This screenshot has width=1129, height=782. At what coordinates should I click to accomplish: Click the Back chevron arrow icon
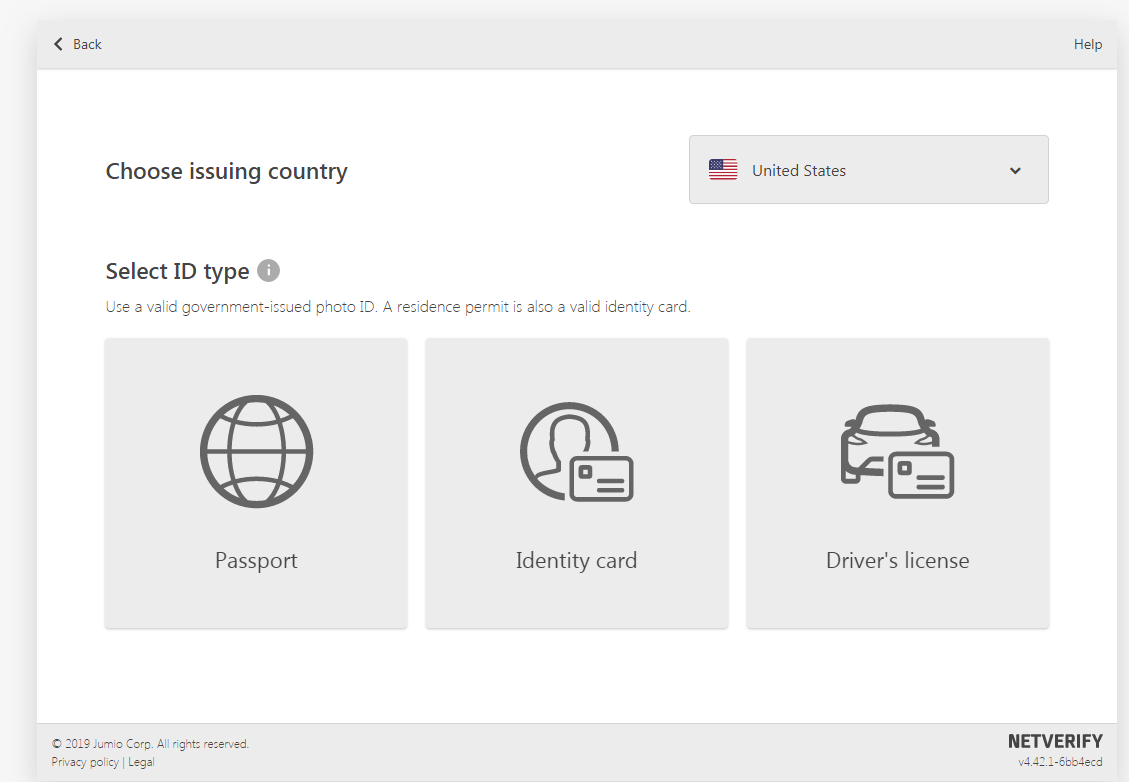pos(58,44)
